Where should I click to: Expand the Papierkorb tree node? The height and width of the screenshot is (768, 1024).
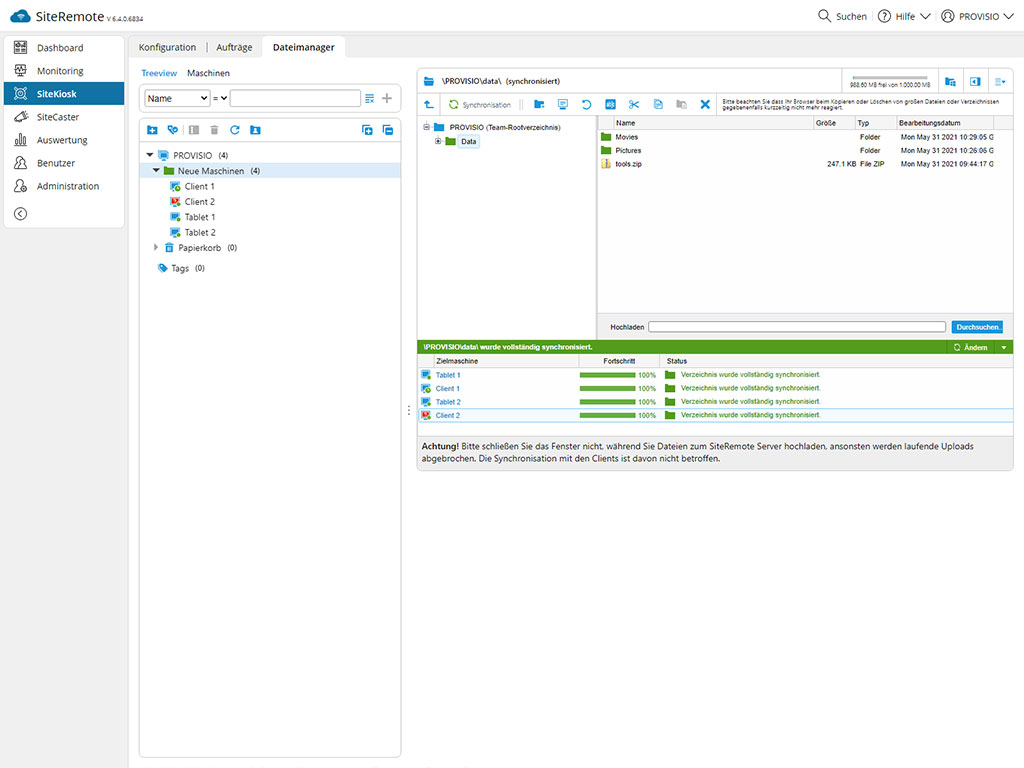156,247
